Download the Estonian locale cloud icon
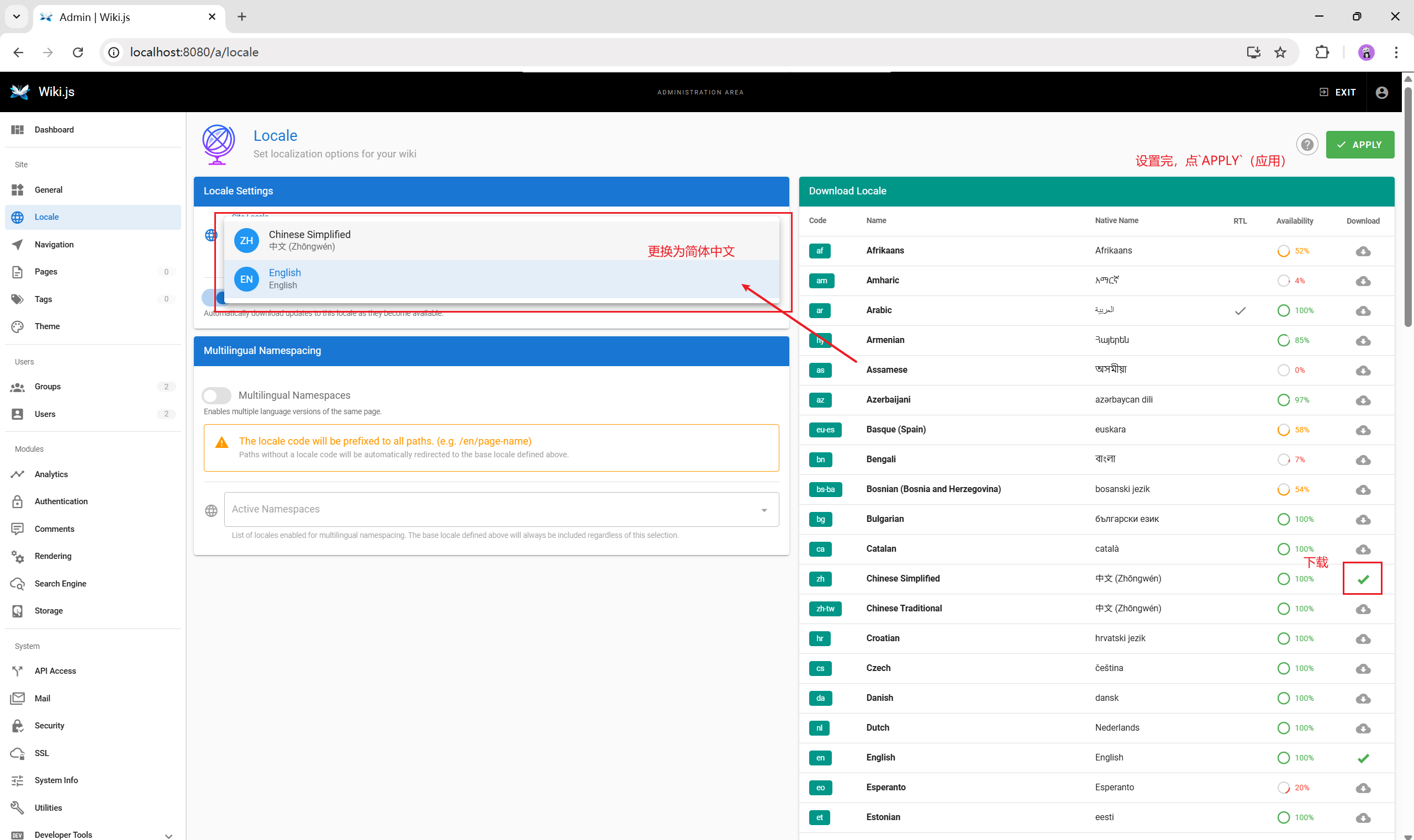The height and width of the screenshot is (840, 1414). [1363, 817]
